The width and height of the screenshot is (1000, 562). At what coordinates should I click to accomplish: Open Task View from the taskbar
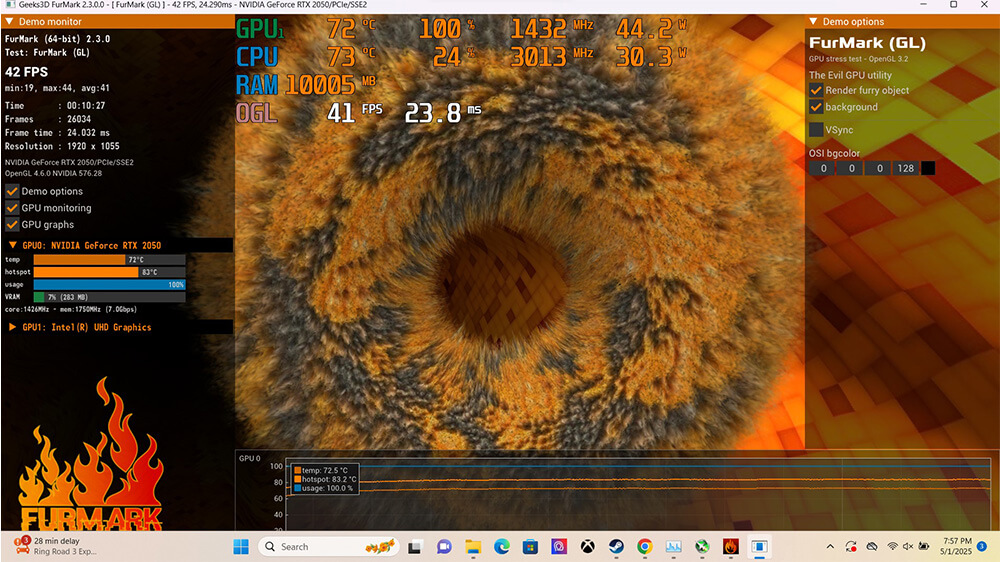pyautogui.click(x=415, y=547)
